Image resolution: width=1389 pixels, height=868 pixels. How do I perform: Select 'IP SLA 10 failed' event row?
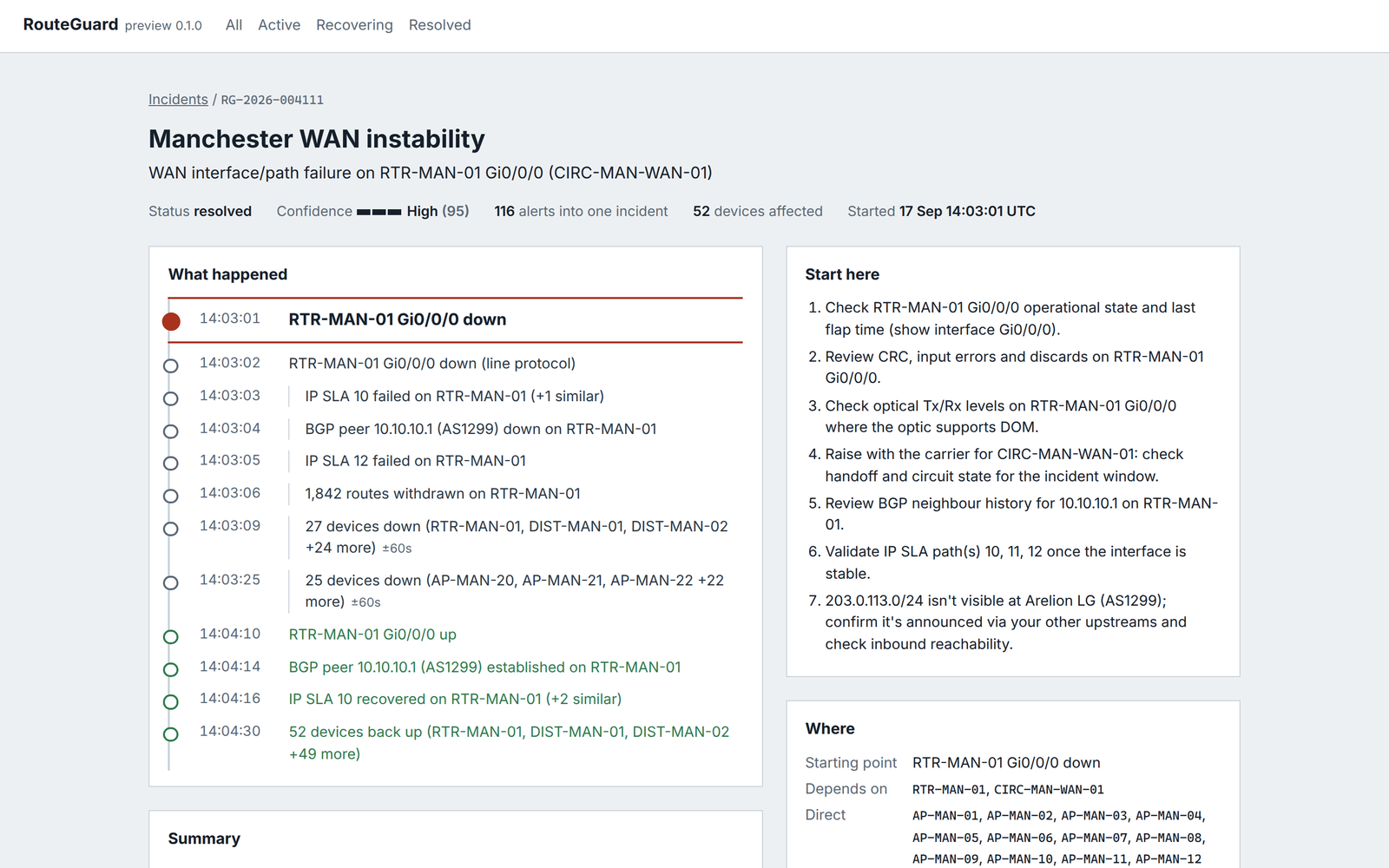point(455,396)
